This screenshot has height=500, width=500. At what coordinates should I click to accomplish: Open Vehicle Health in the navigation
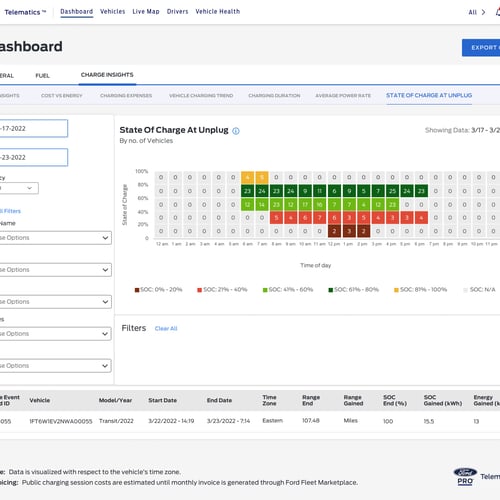218,12
